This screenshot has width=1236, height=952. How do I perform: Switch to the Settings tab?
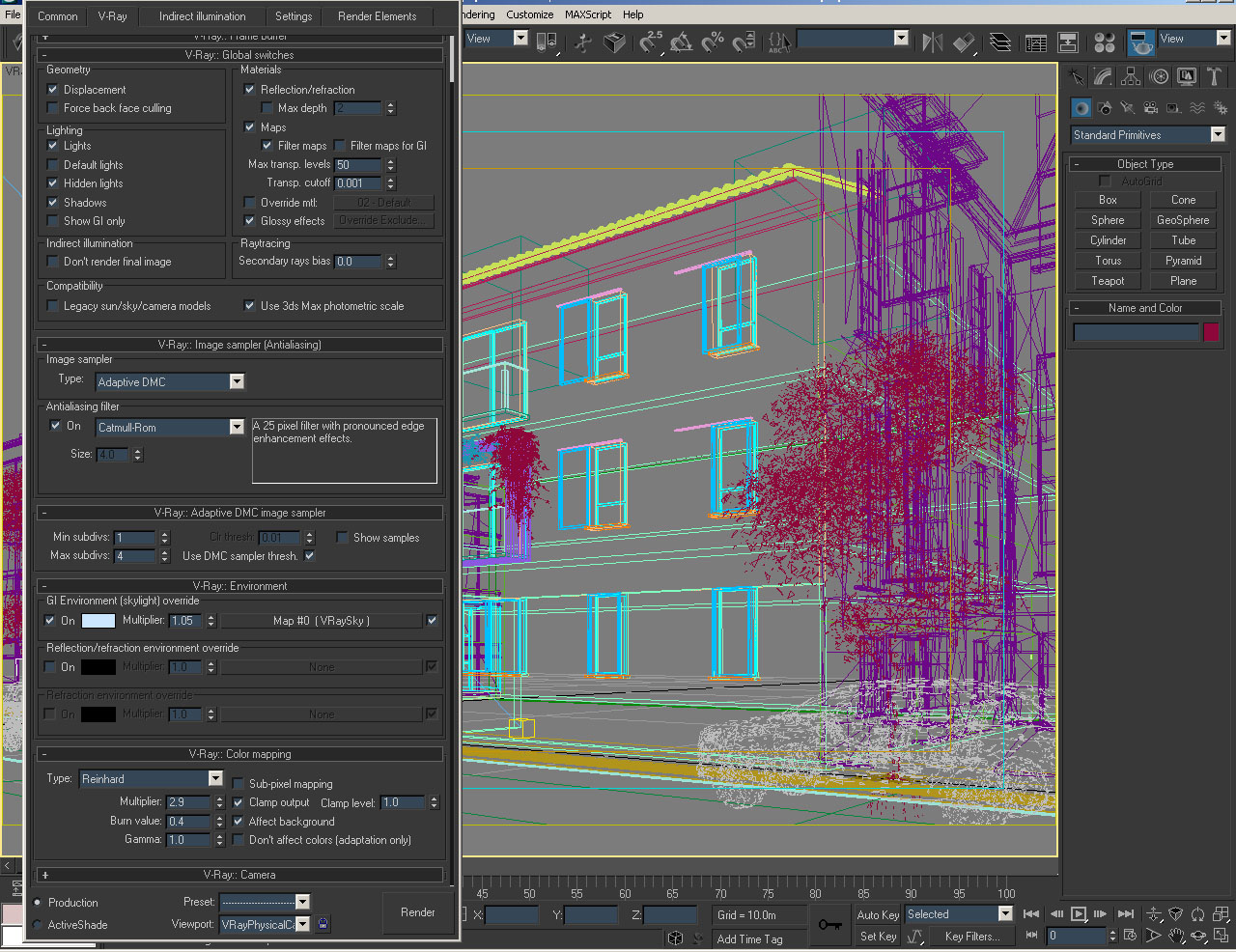(294, 16)
